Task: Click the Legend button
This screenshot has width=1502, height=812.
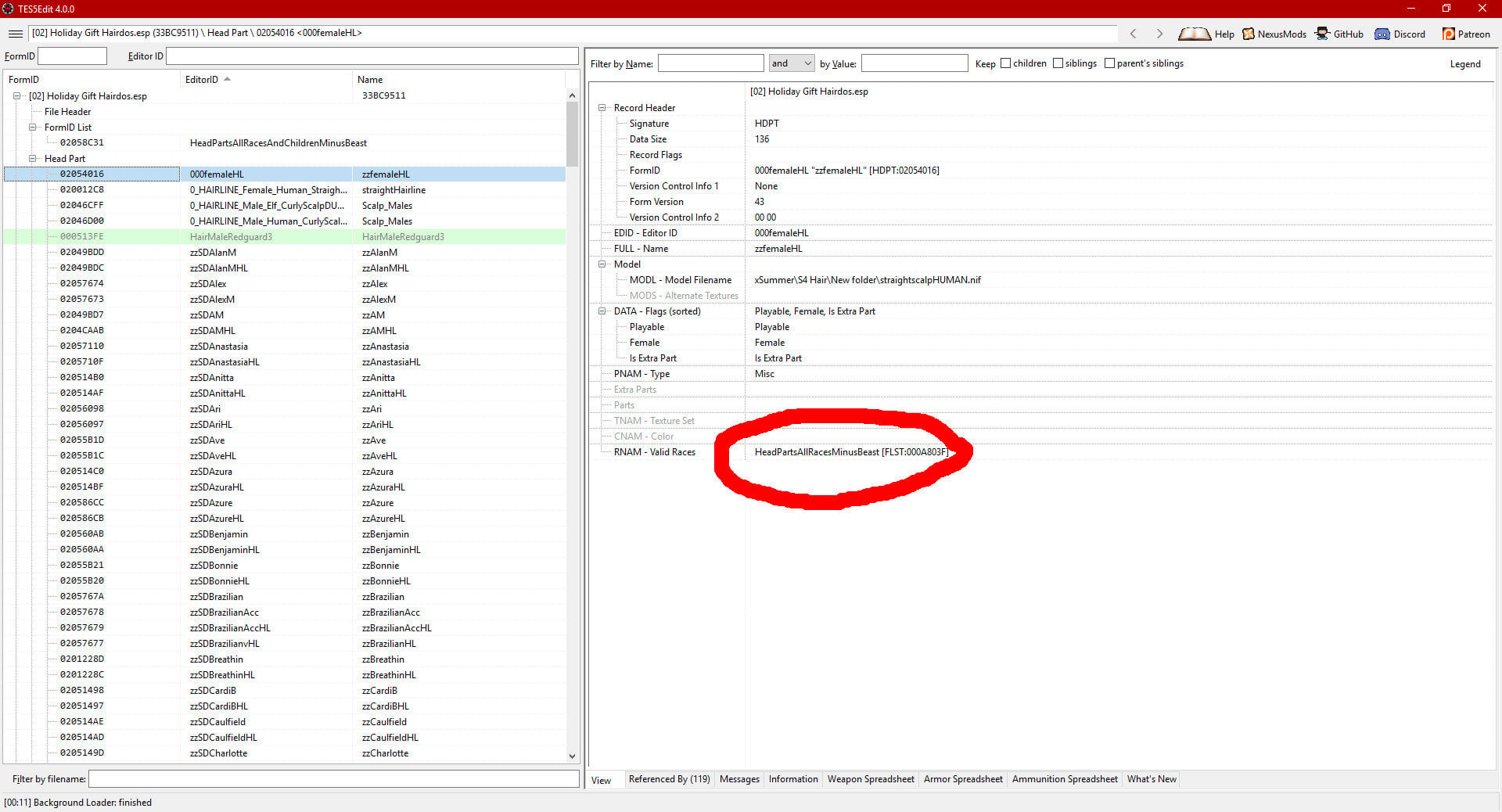Action: coord(1464,64)
